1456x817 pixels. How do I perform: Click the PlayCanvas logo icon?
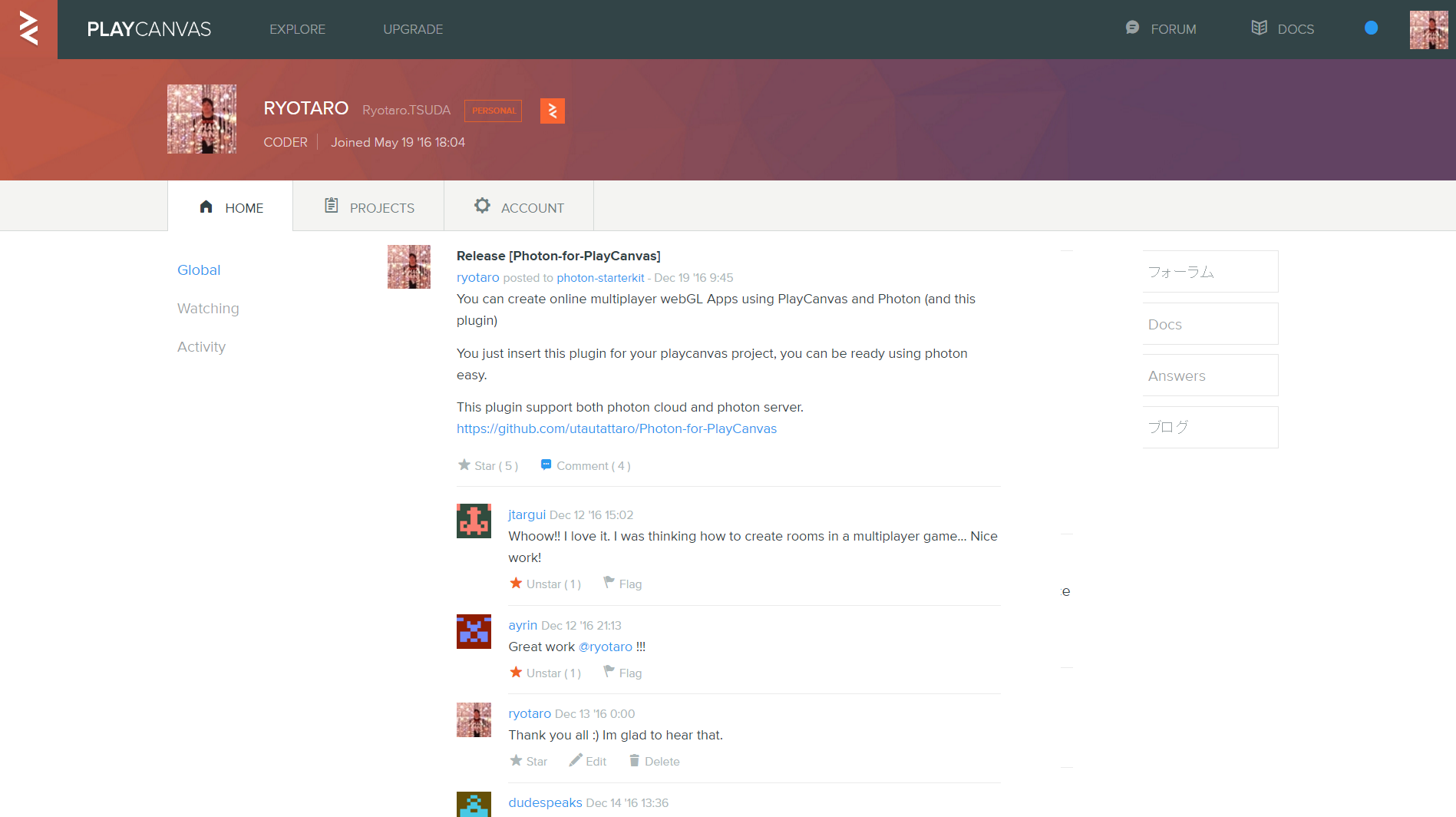(28, 29)
